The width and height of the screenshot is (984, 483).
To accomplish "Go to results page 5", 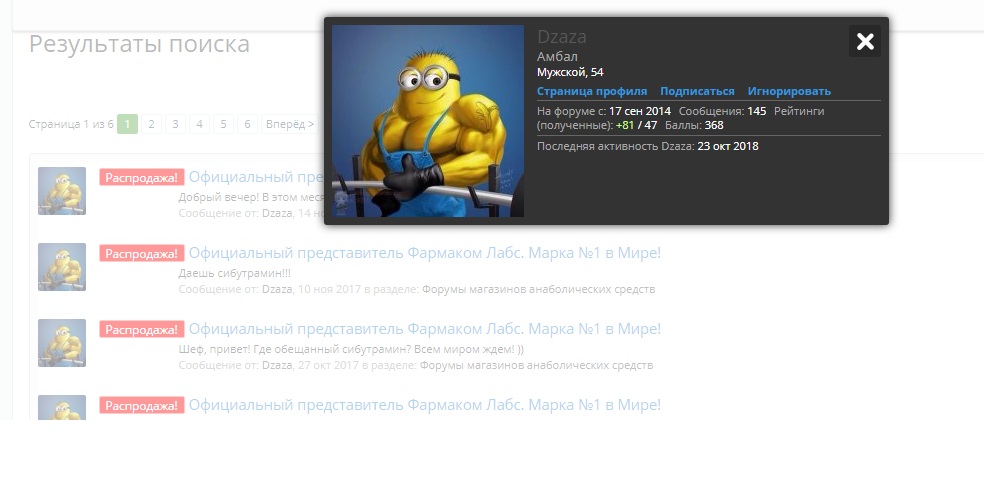I will point(223,124).
